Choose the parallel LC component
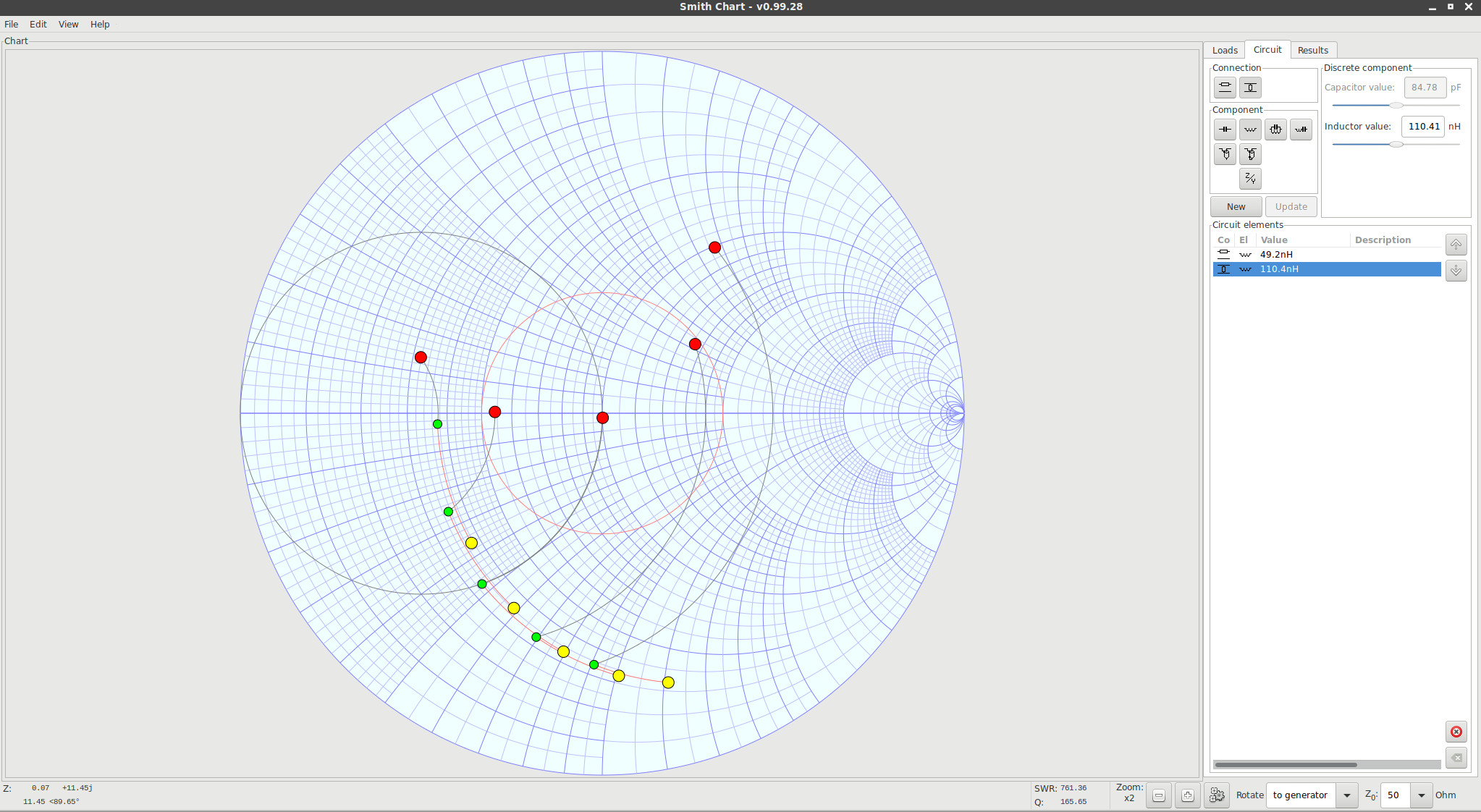Screen dimensions: 1481x812 point(1275,130)
